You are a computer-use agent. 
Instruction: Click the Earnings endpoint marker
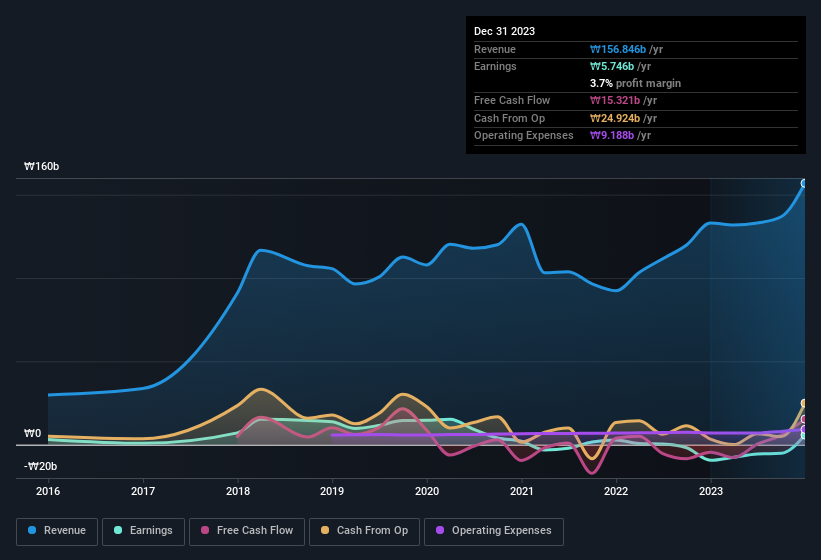pyautogui.click(x=804, y=435)
